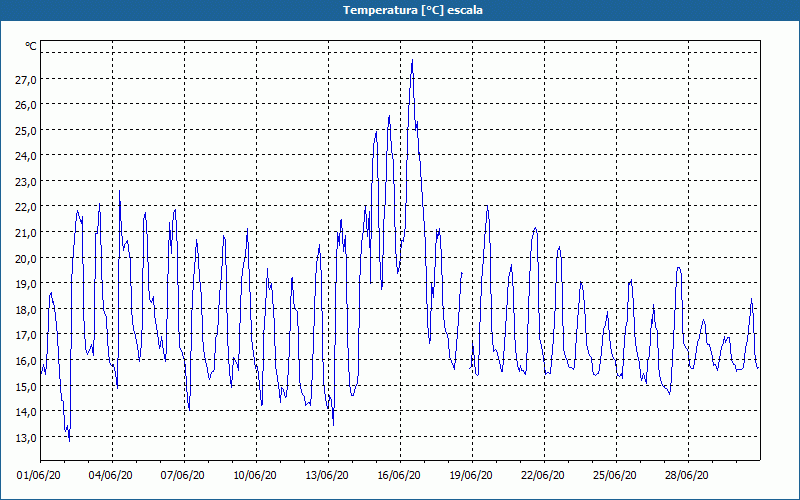Click the 19,0 y-axis label

point(26,284)
